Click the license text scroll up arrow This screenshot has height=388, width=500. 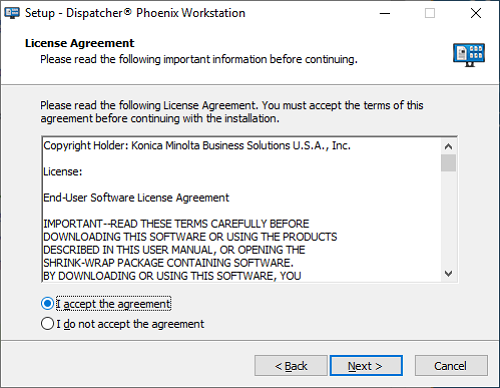[x=448, y=146]
